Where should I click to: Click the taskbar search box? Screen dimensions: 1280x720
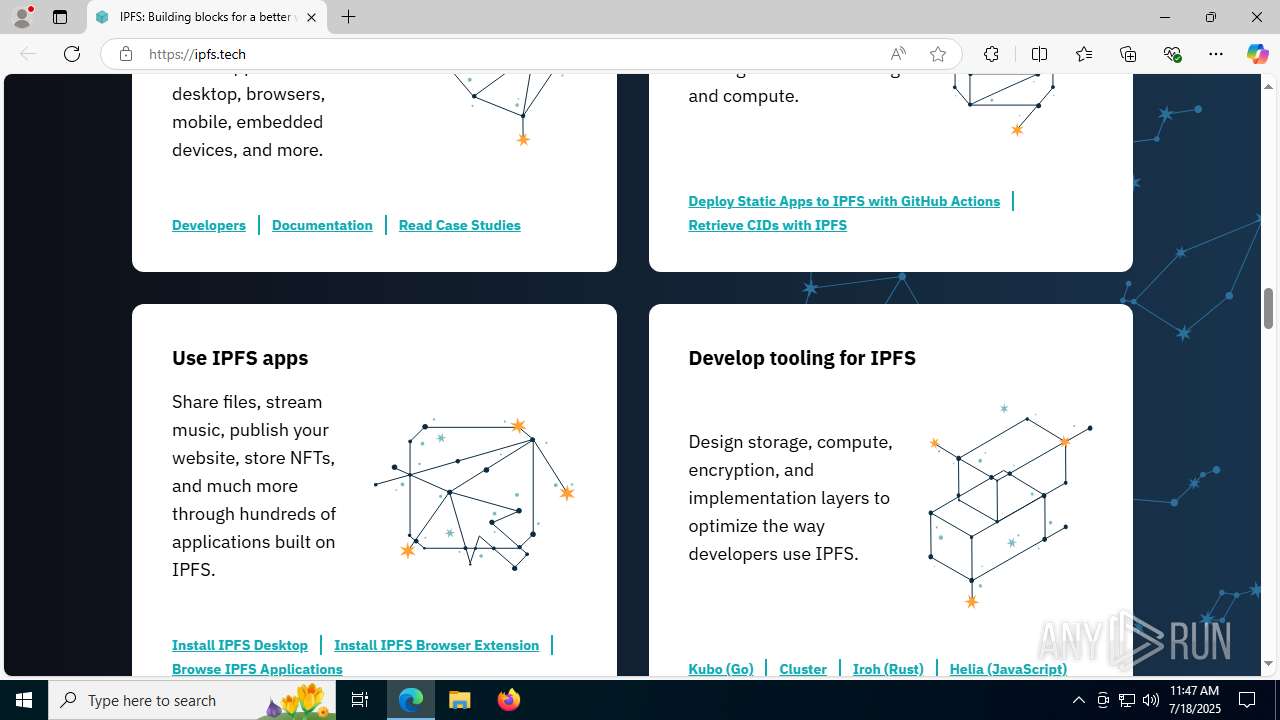click(193, 700)
